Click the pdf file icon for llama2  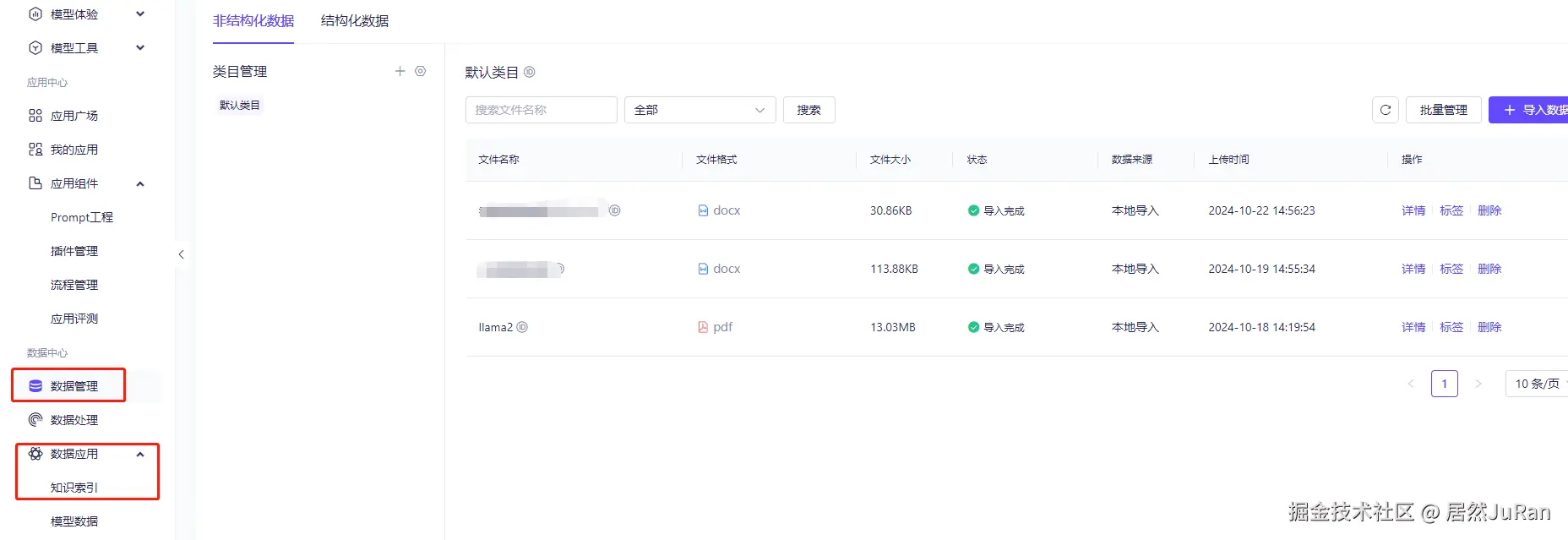703,327
